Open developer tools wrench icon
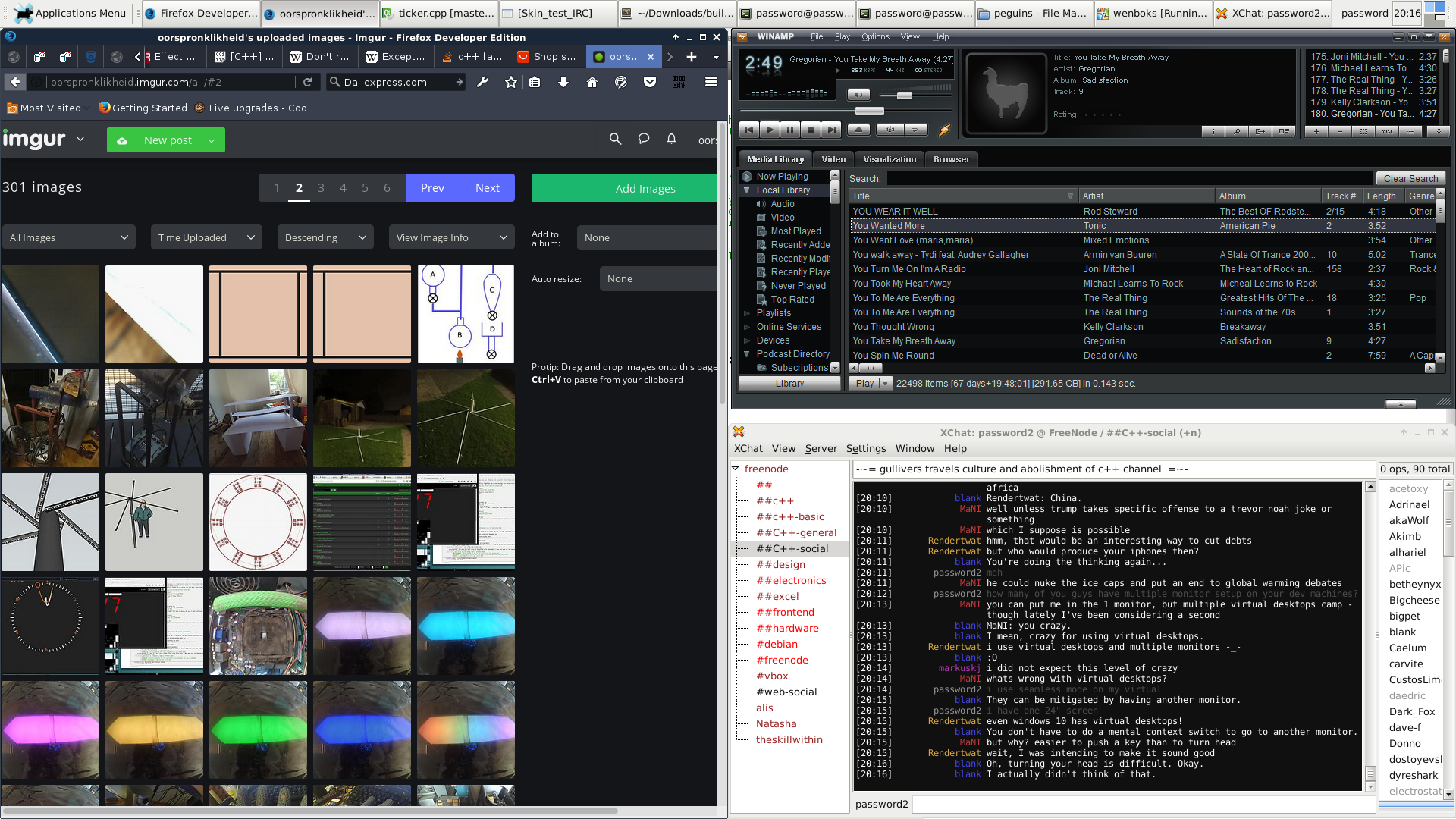 click(482, 82)
